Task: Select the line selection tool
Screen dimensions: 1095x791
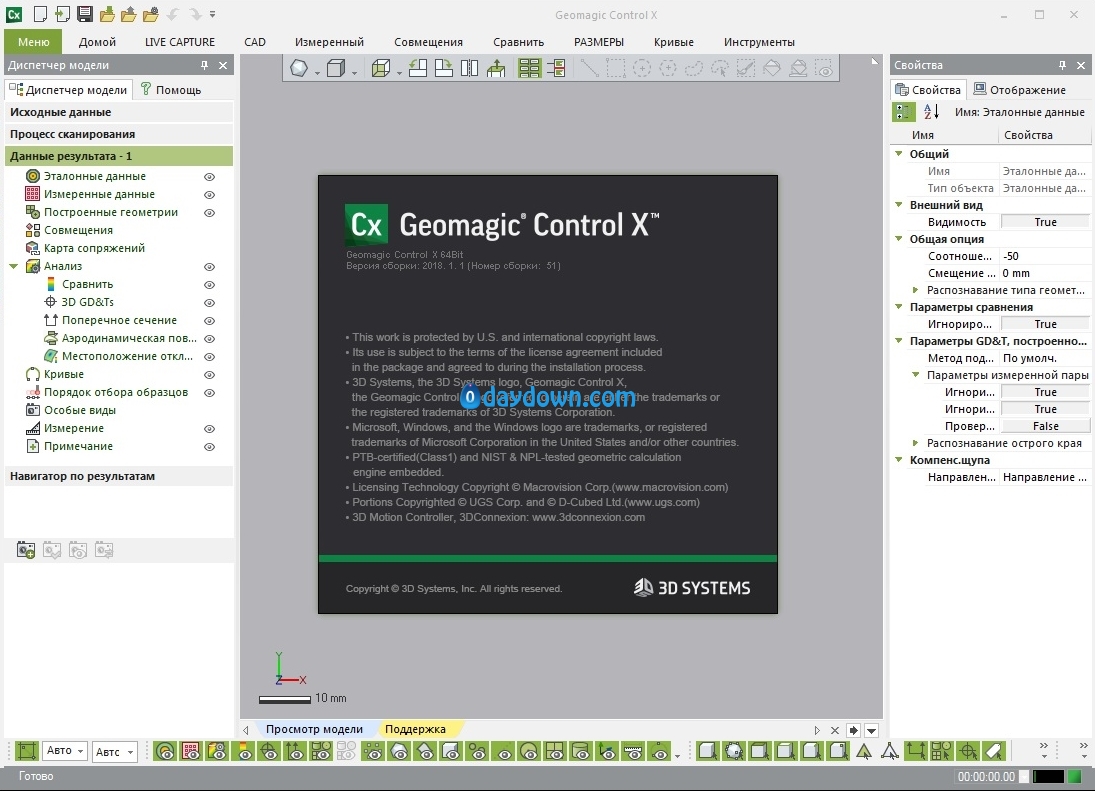Action: [x=589, y=68]
